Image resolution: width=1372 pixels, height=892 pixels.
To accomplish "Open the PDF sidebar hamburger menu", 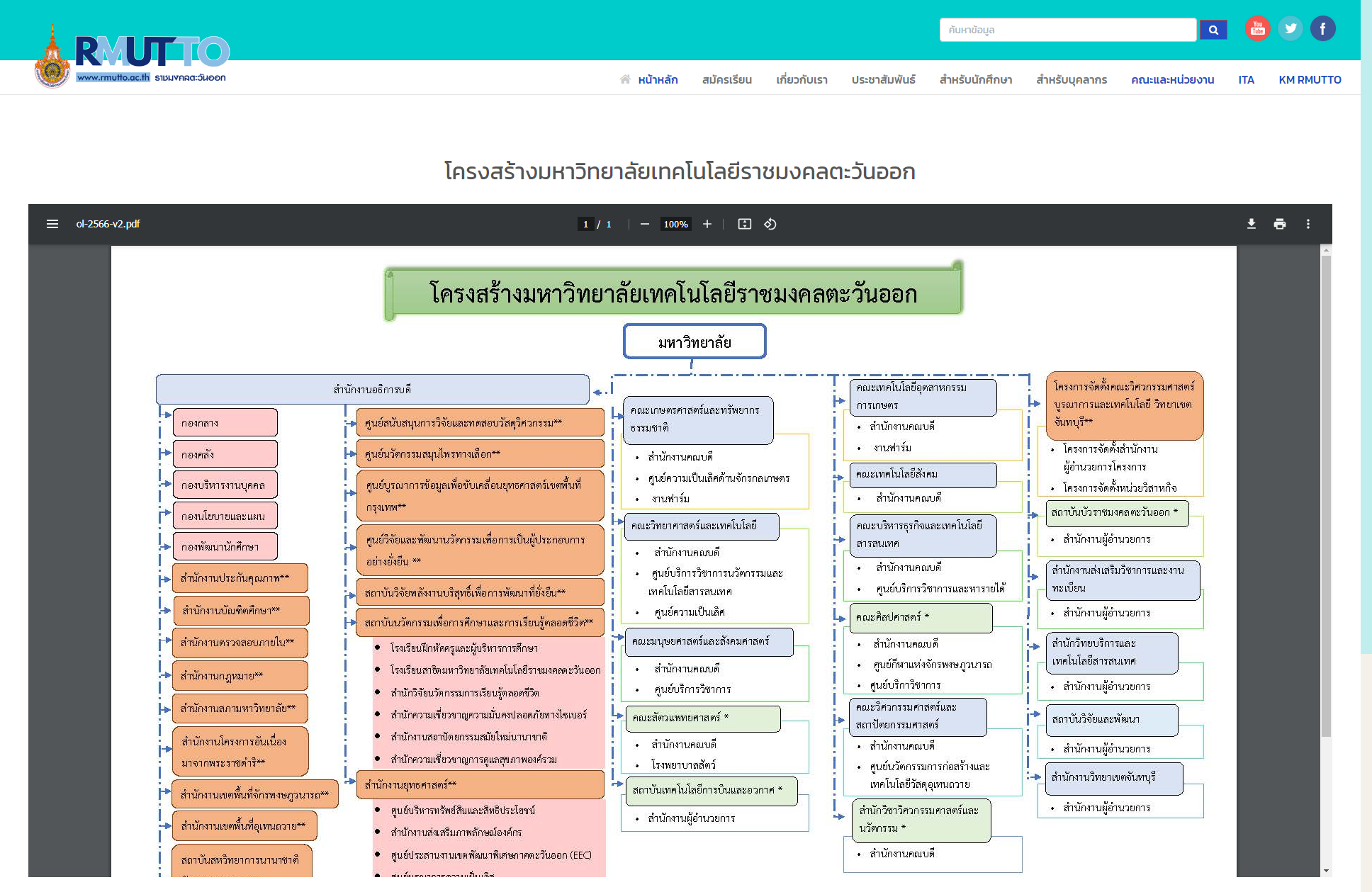I will click(52, 224).
